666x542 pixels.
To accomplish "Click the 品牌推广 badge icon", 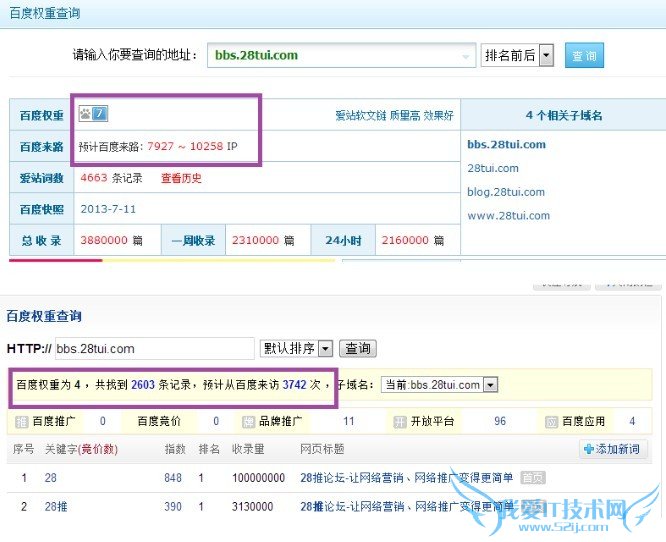I will [248, 422].
